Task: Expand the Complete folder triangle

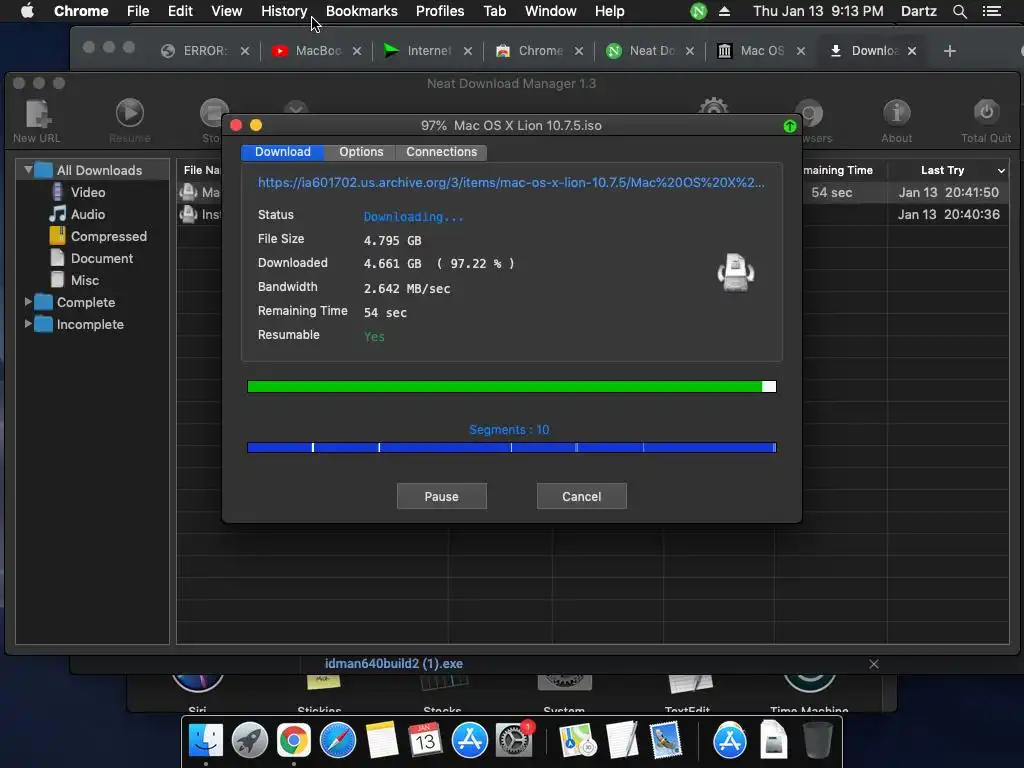Action: pyautogui.click(x=28, y=302)
